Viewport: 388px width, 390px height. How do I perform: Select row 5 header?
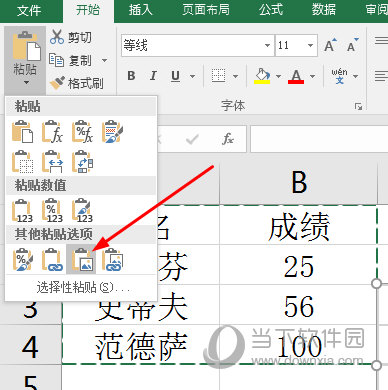[30, 378]
